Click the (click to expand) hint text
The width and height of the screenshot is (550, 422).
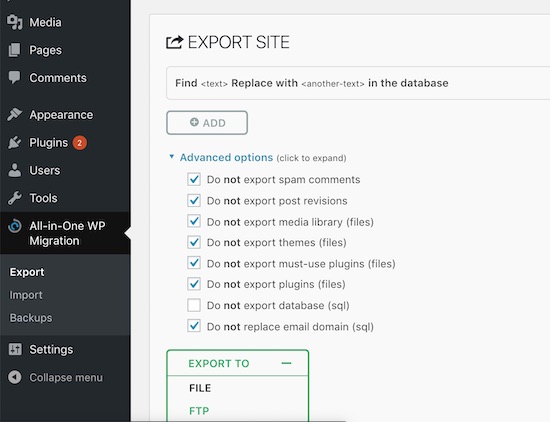coord(311,158)
